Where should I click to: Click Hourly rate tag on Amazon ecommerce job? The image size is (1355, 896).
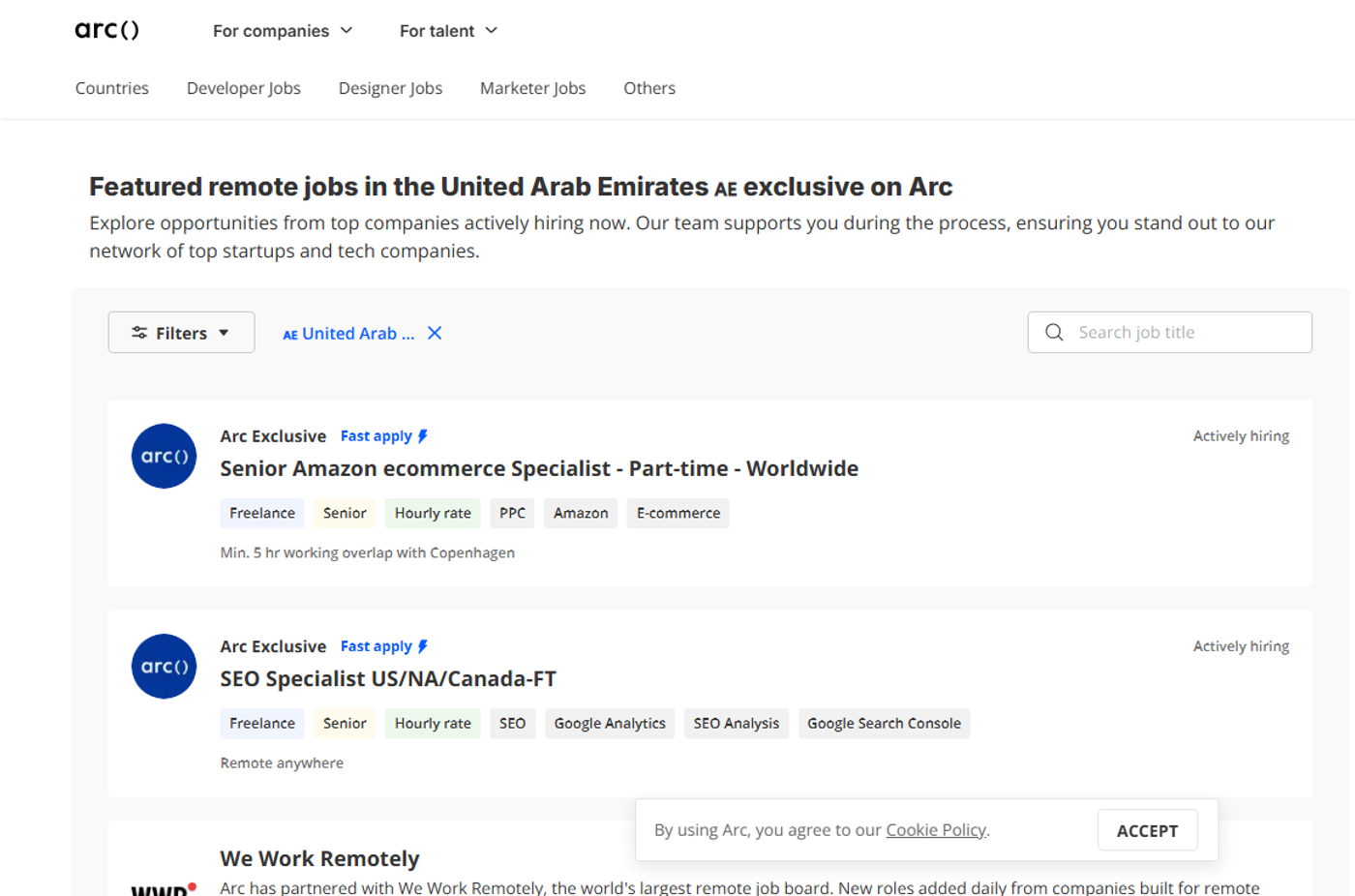point(433,513)
